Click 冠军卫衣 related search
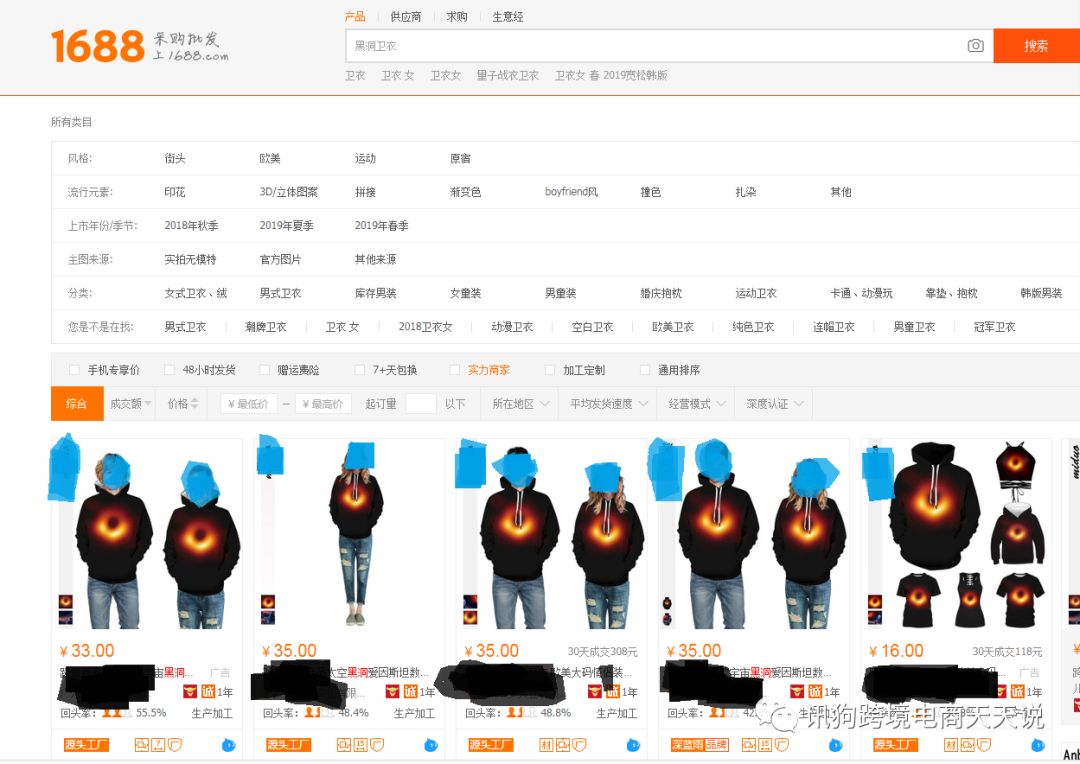 (x=995, y=327)
